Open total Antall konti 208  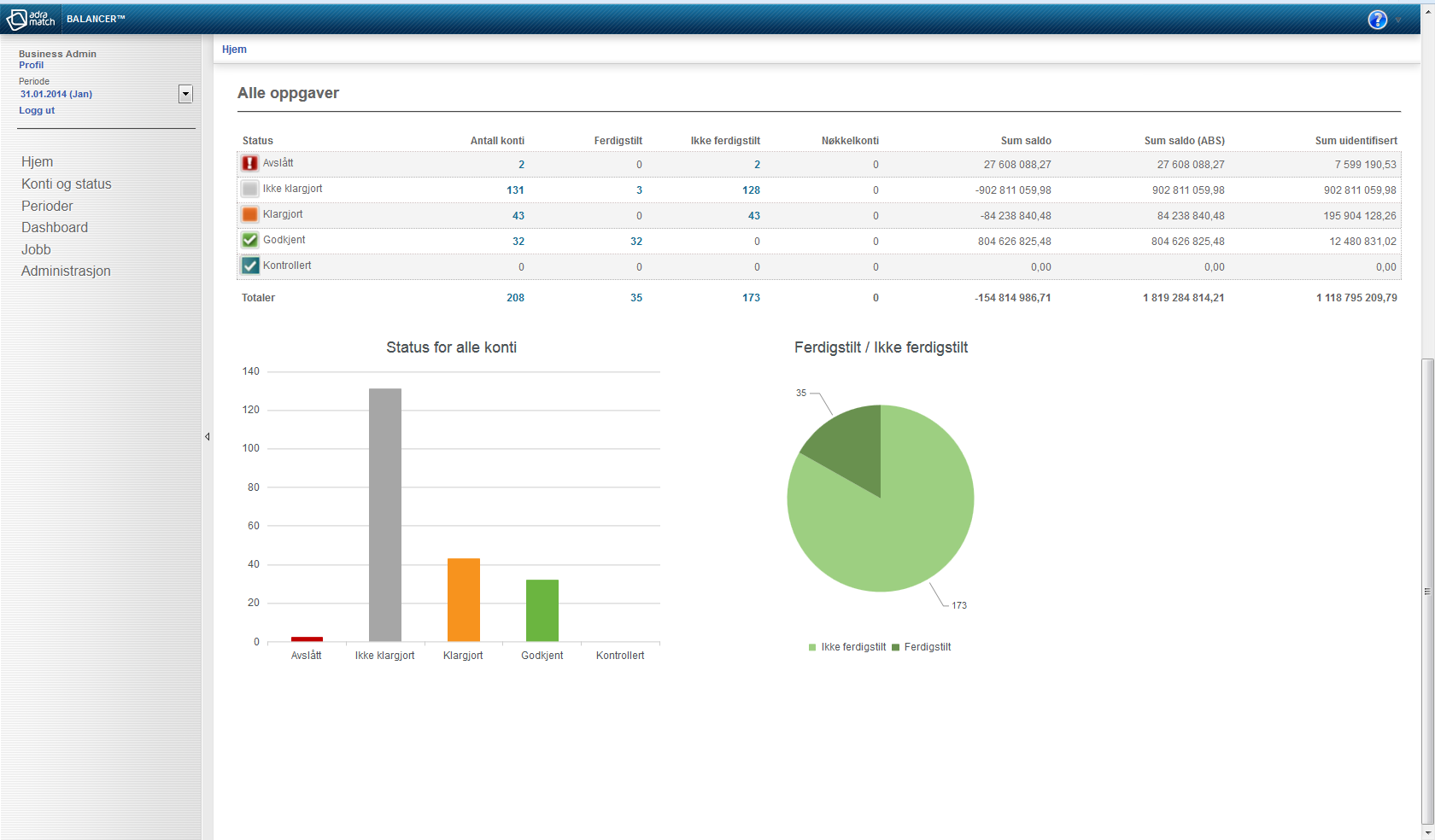click(x=515, y=298)
